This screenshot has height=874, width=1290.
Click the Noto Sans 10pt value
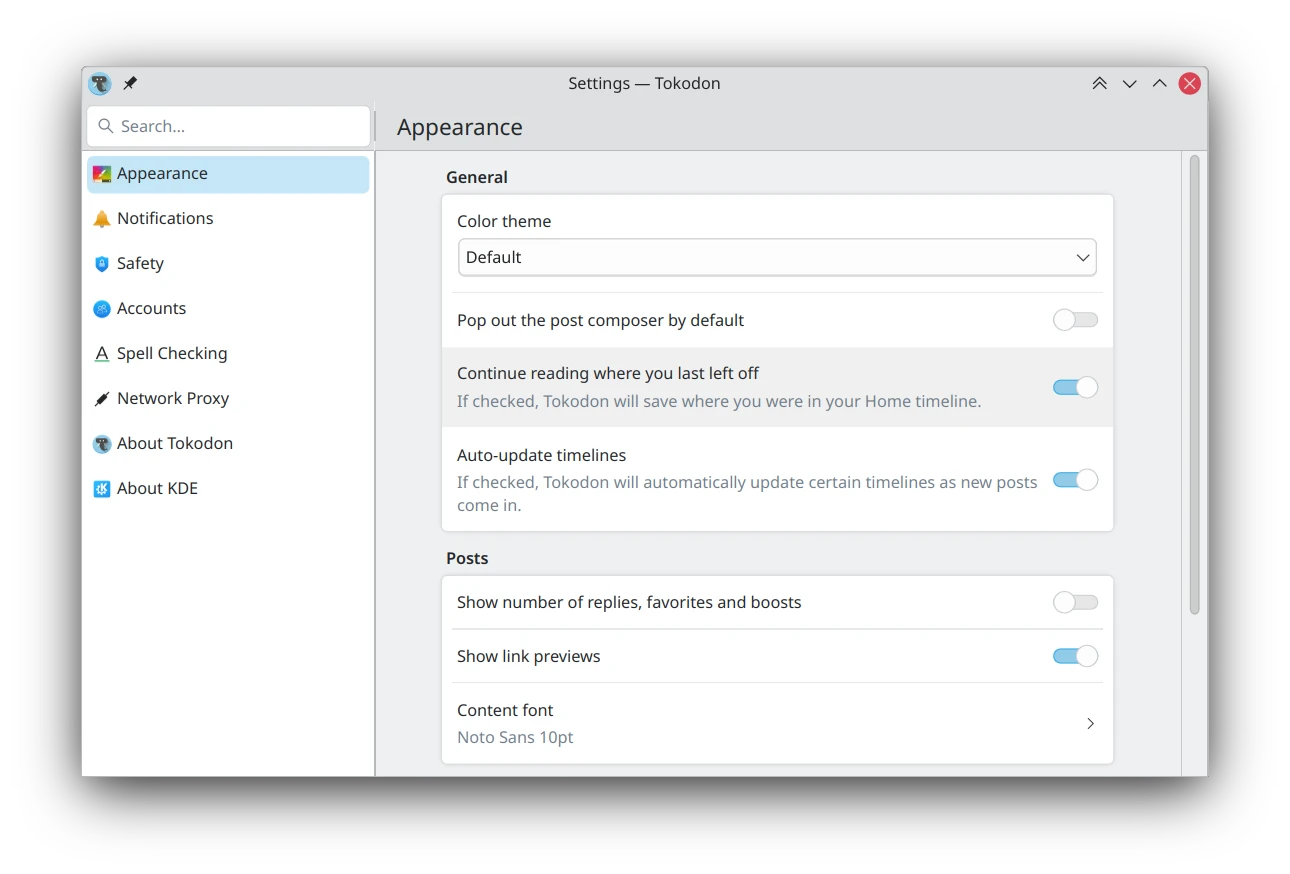tap(515, 737)
